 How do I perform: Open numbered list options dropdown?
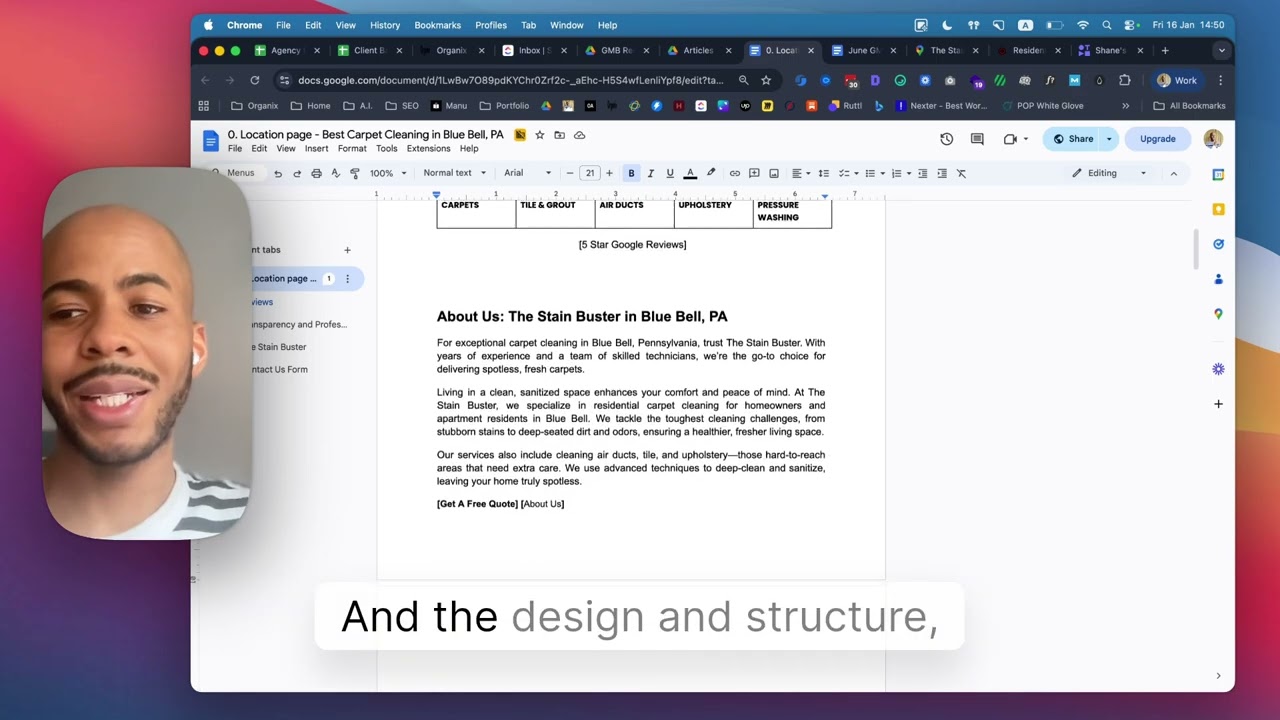[900, 173]
